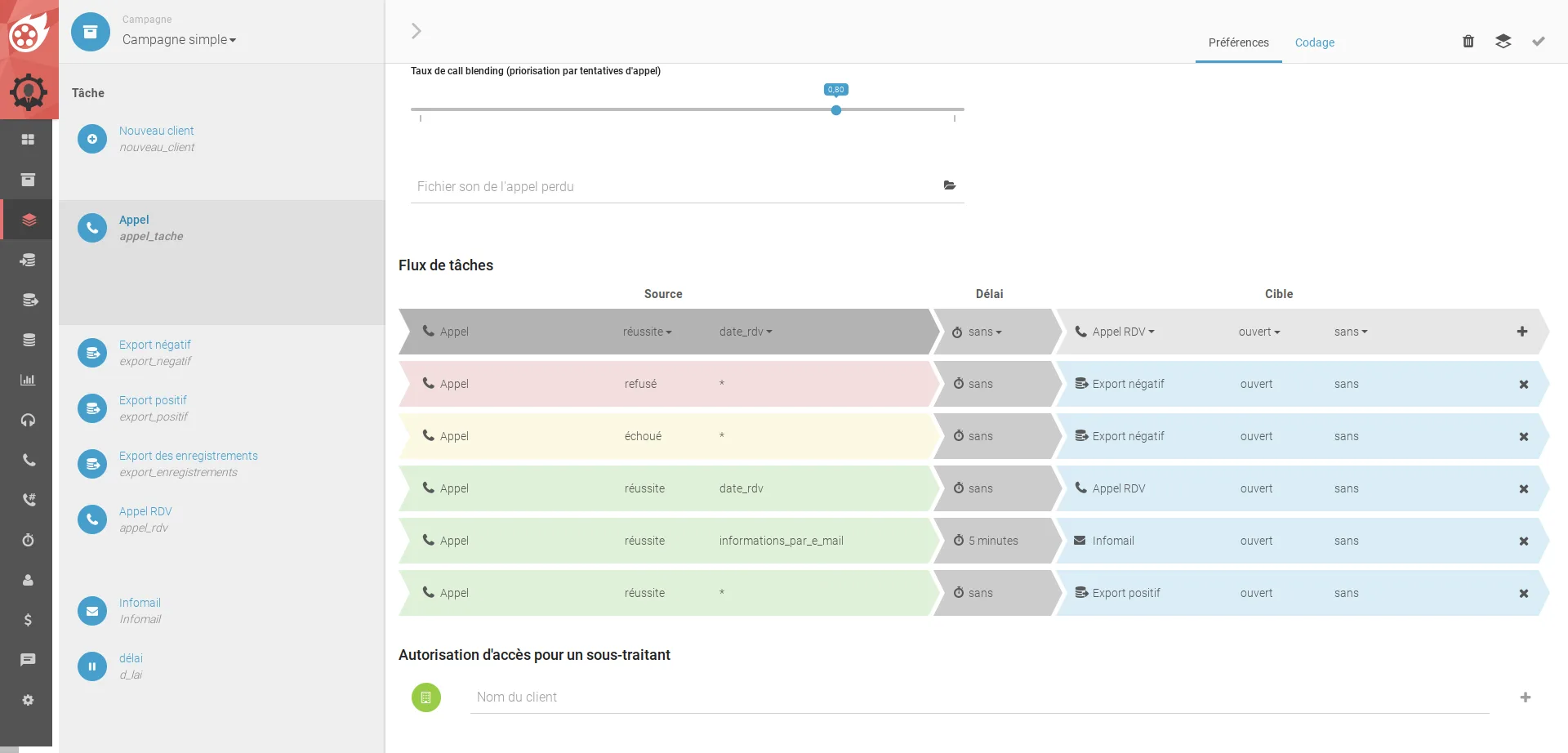Open the phone handset icon in sidebar
Image resolution: width=1568 pixels, height=753 pixels.
click(x=28, y=460)
